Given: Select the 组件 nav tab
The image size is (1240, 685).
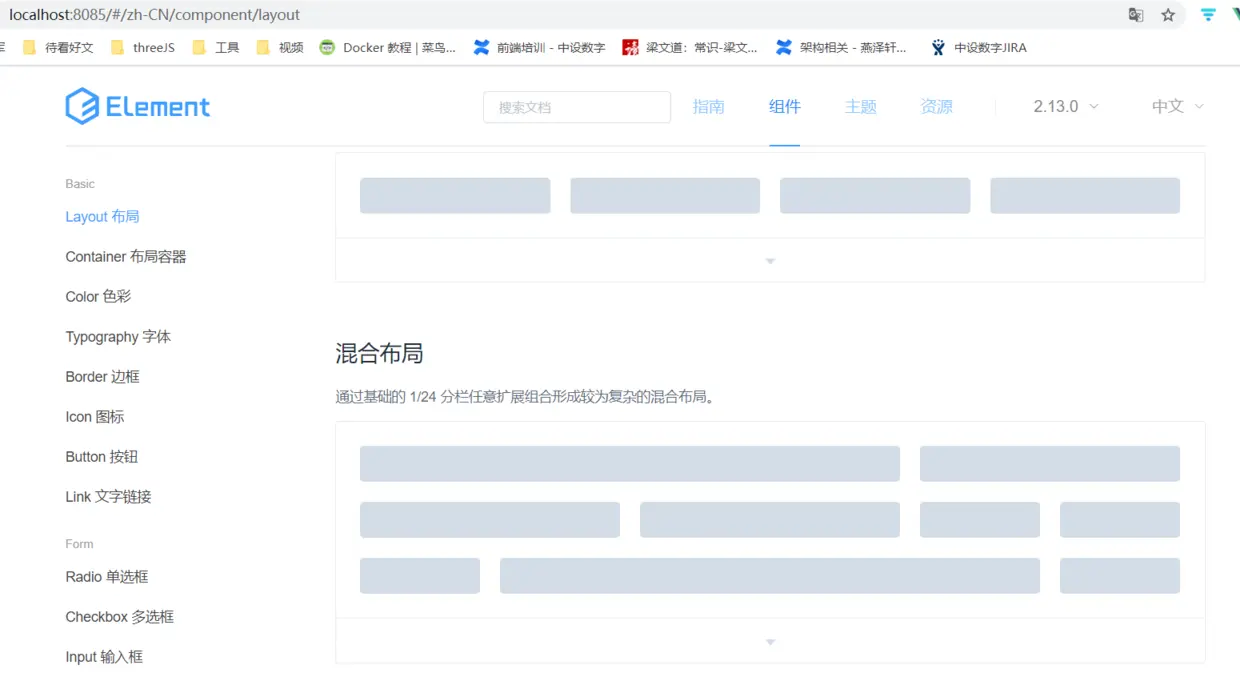Looking at the screenshot, I should 785,107.
